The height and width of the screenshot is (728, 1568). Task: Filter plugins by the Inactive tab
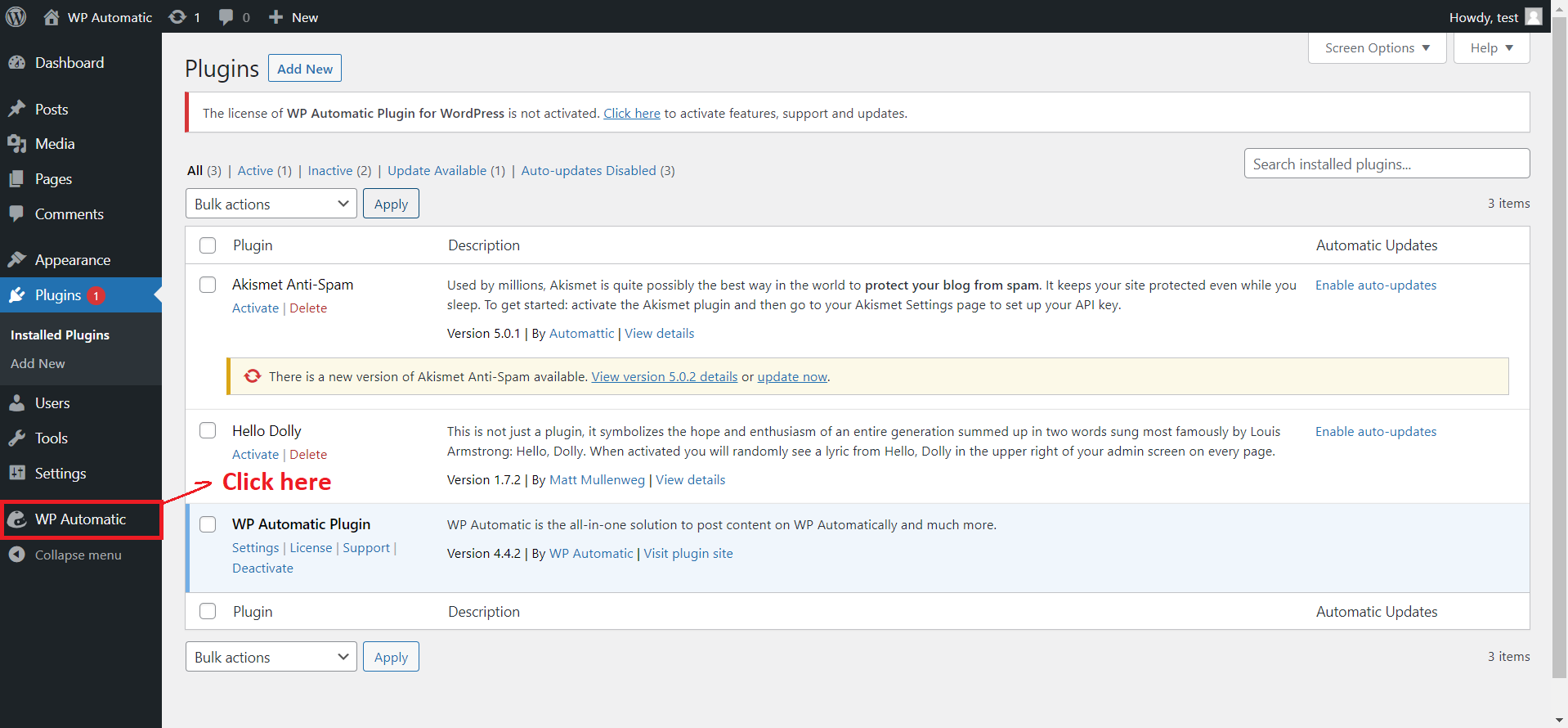click(x=330, y=171)
